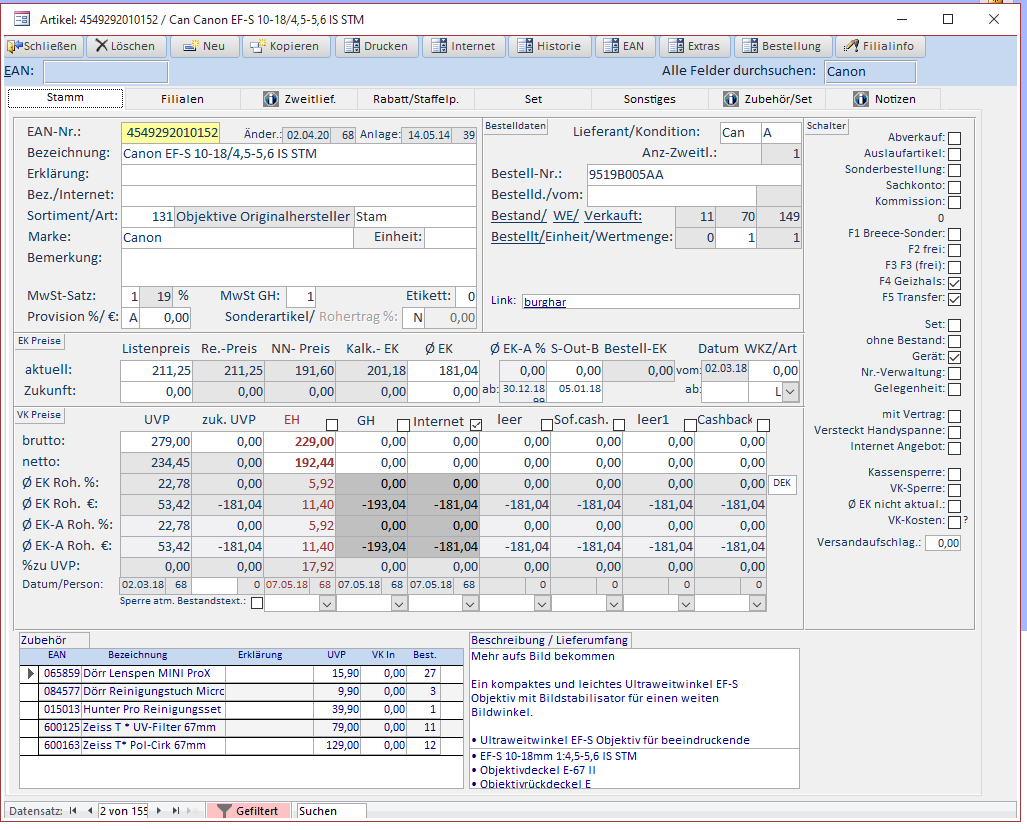Viewport: 1027px width, 830px height.
Task: Check the Sonderbestellung checkbox
Action: point(954,170)
